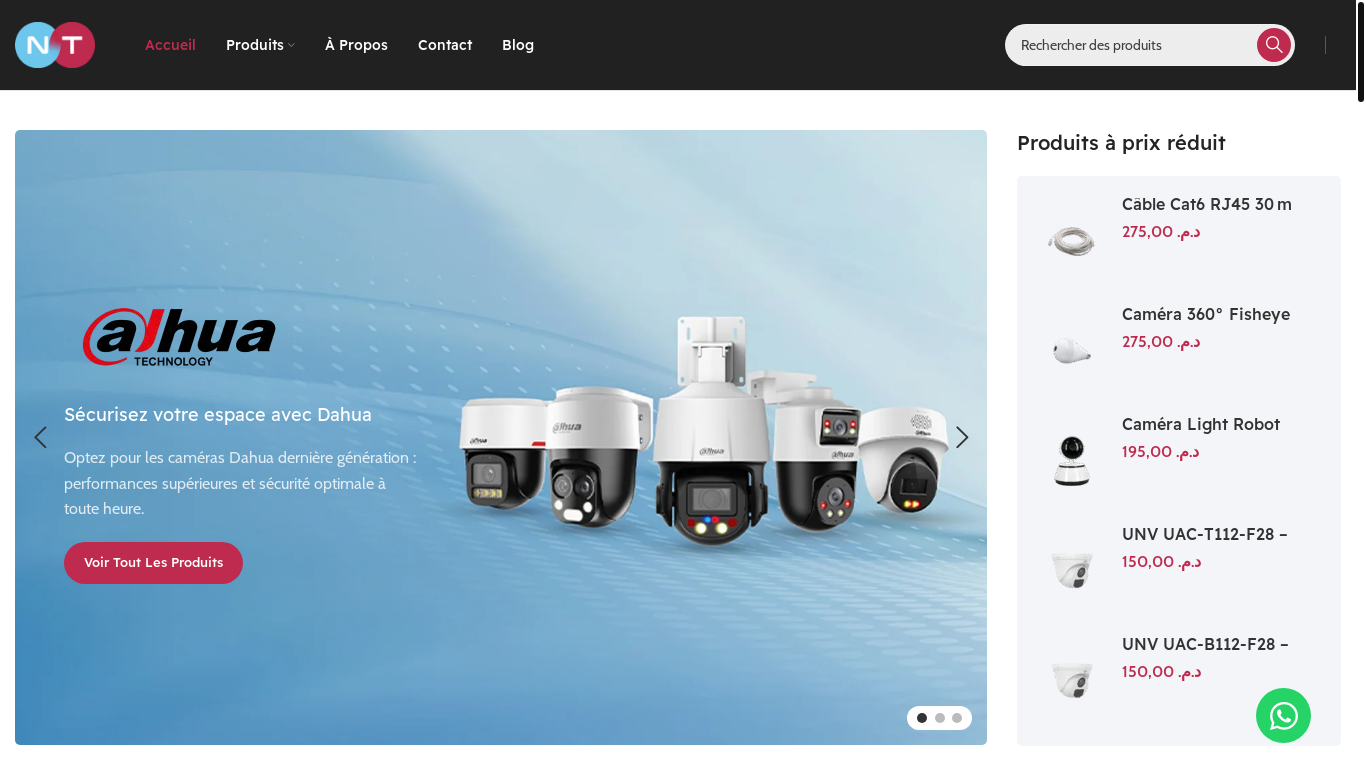The width and height of the screenshot is (1366, 768).
Task: Click 'Optez pour les caméras Dahua' description
Action: [x=240, y=483]
